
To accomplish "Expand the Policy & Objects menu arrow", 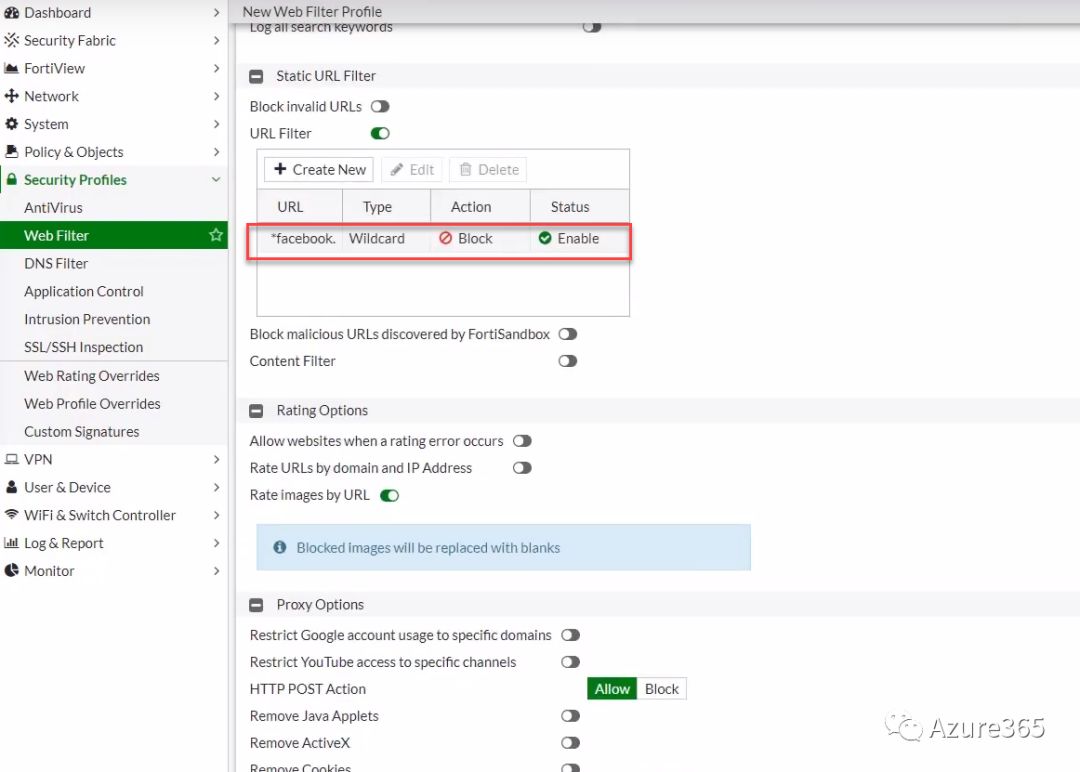I will [x=216, y=152].
